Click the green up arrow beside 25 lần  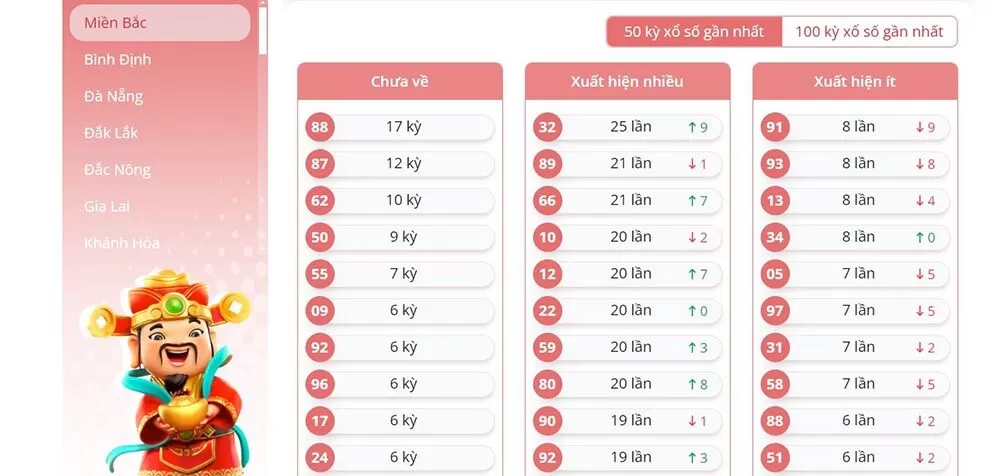(691, 127)
